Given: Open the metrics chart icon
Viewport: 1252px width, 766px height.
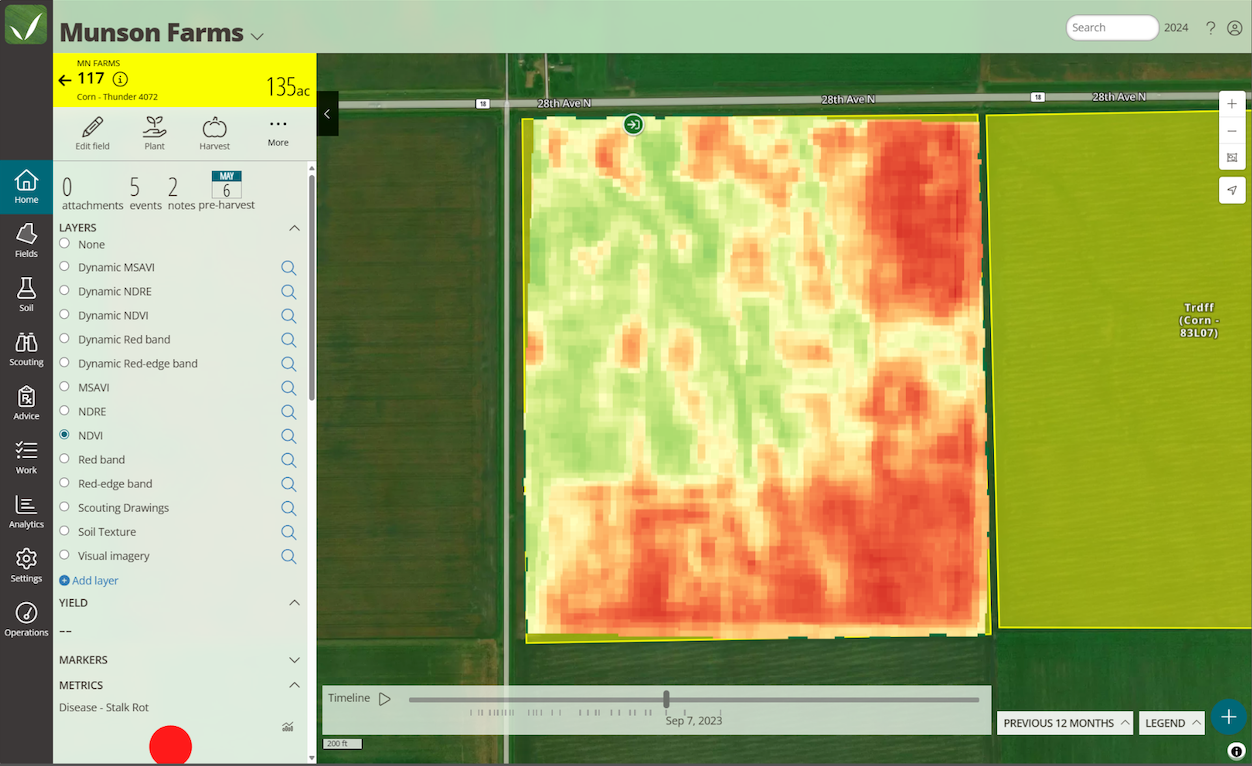Looking at the screenshot, I should tap(288, 727).
